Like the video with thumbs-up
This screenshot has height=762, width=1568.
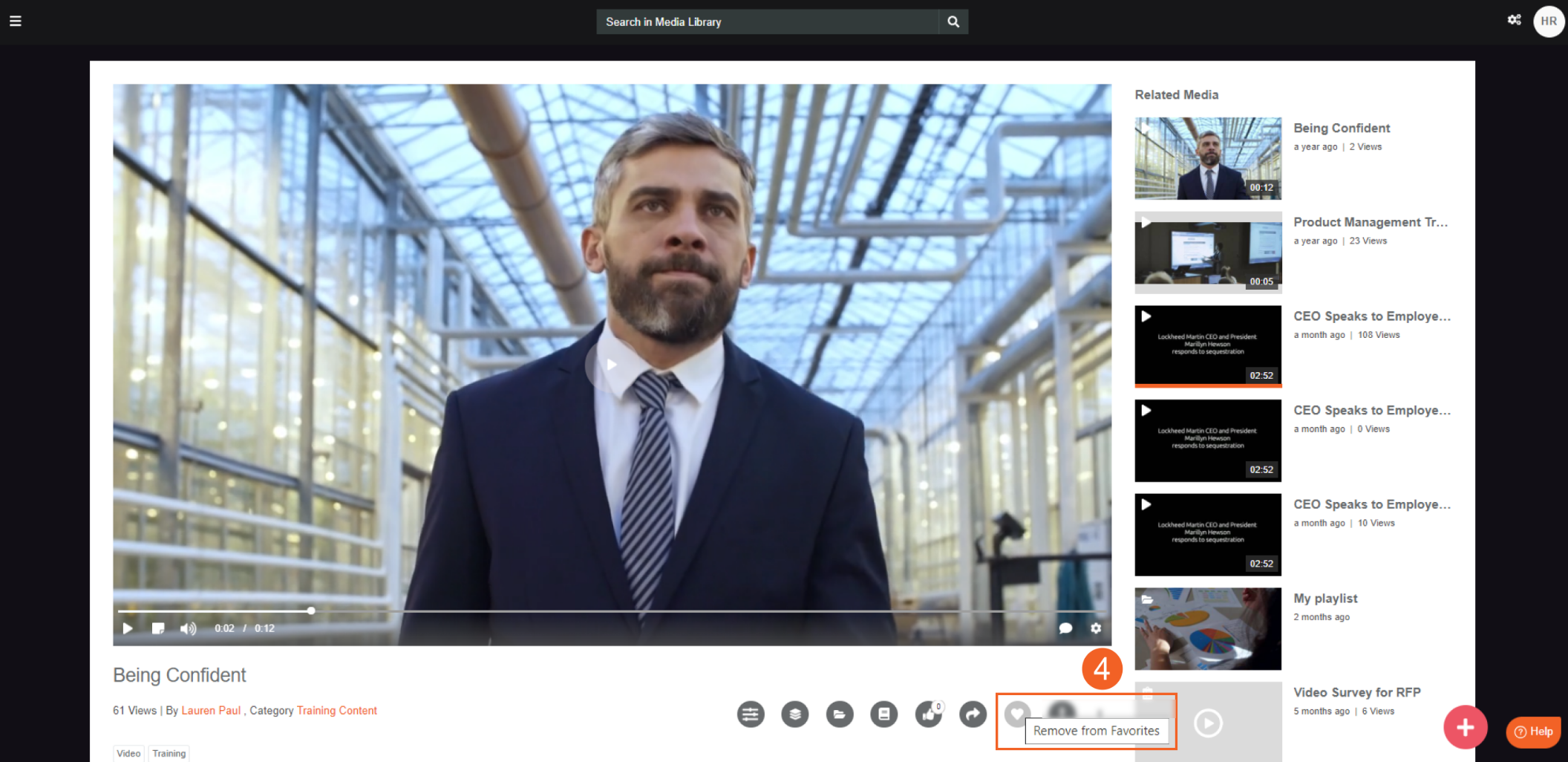pos(928,714)
